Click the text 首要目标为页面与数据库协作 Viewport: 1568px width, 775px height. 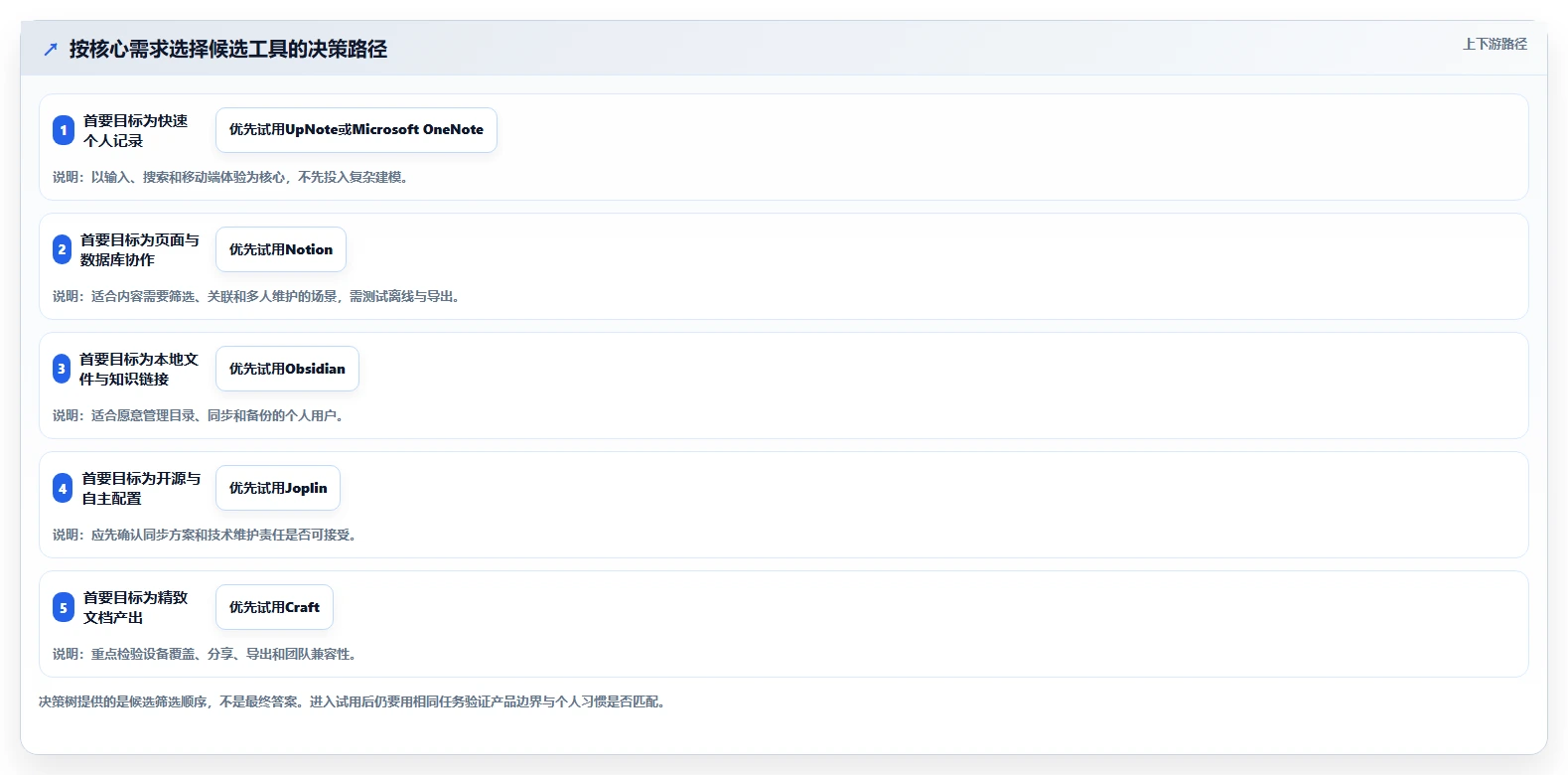[x=140, y=249]
